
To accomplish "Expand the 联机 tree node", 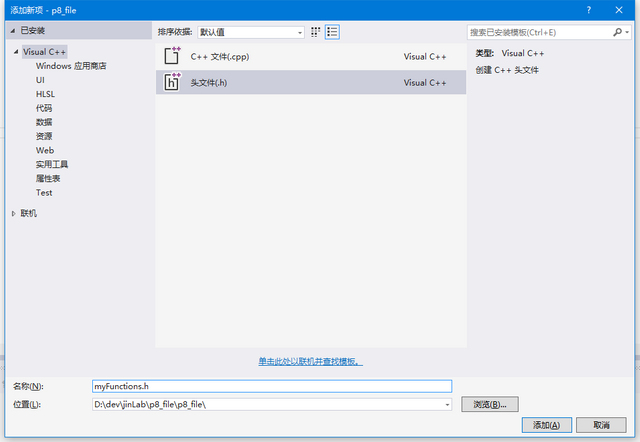I will tap(13, 213).
